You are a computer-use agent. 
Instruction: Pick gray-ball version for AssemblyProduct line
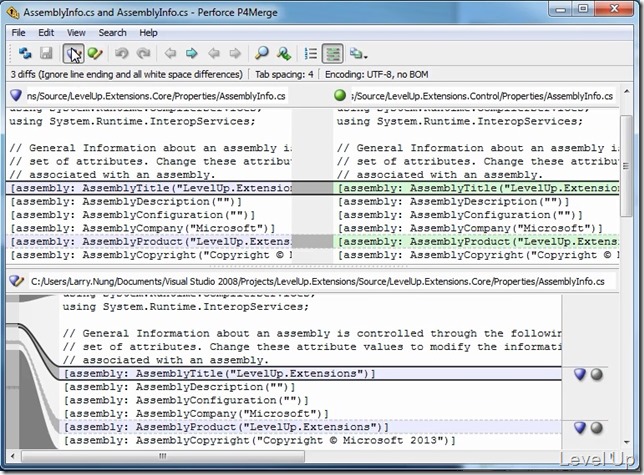[x=597, y=428]
